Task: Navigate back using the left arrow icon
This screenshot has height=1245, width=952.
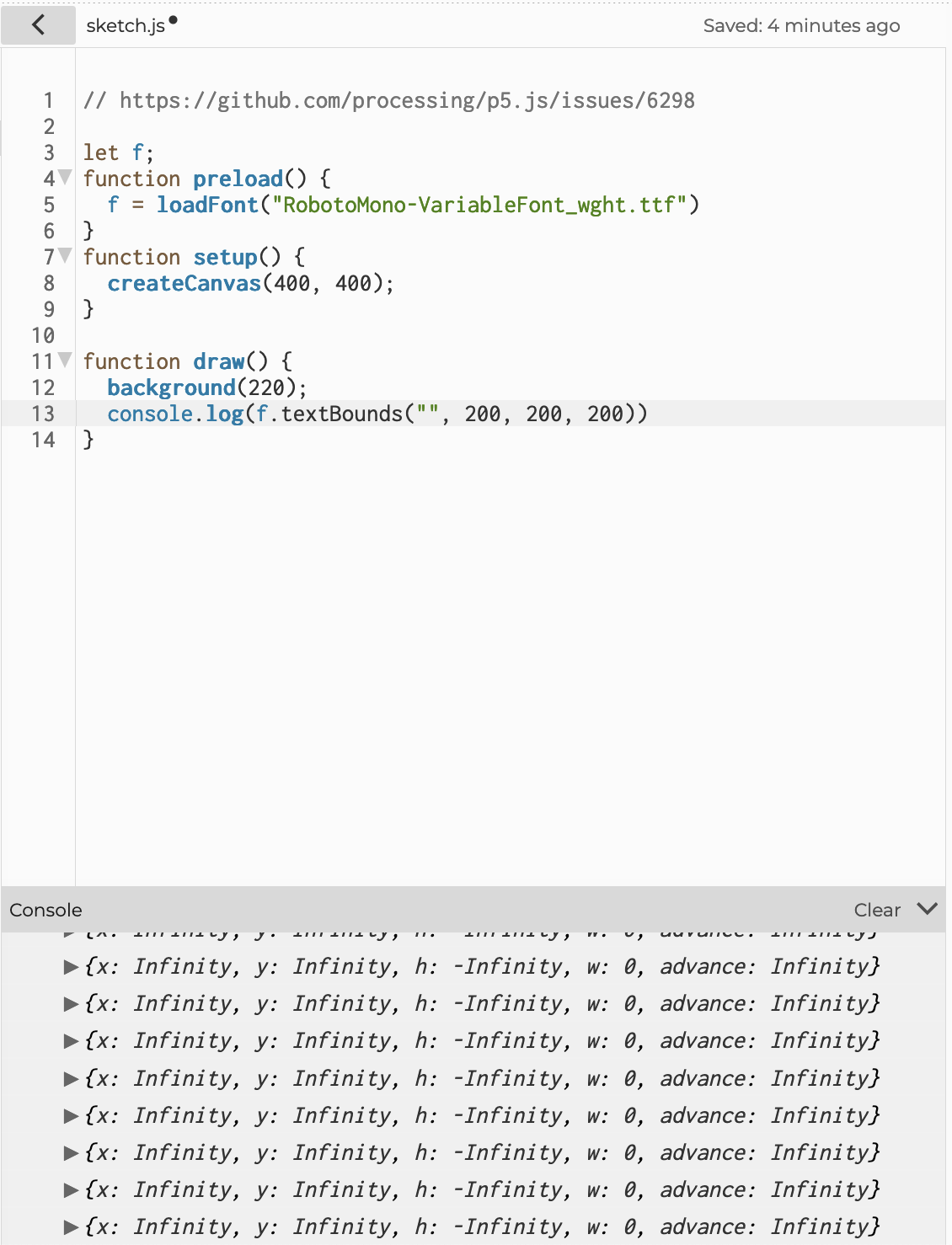Action: (38, 25)
